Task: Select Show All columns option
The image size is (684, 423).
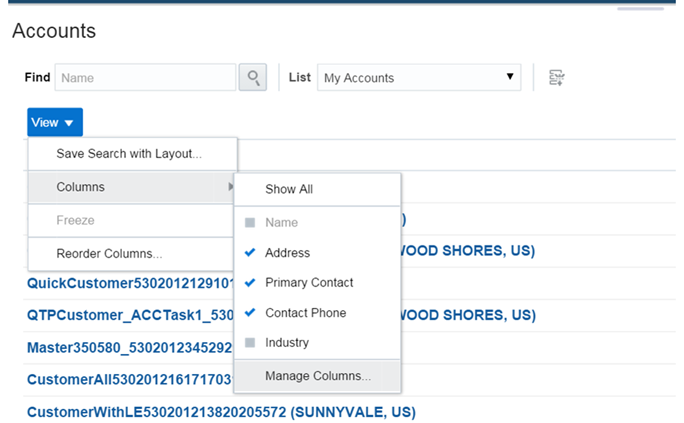Action: 289,189
